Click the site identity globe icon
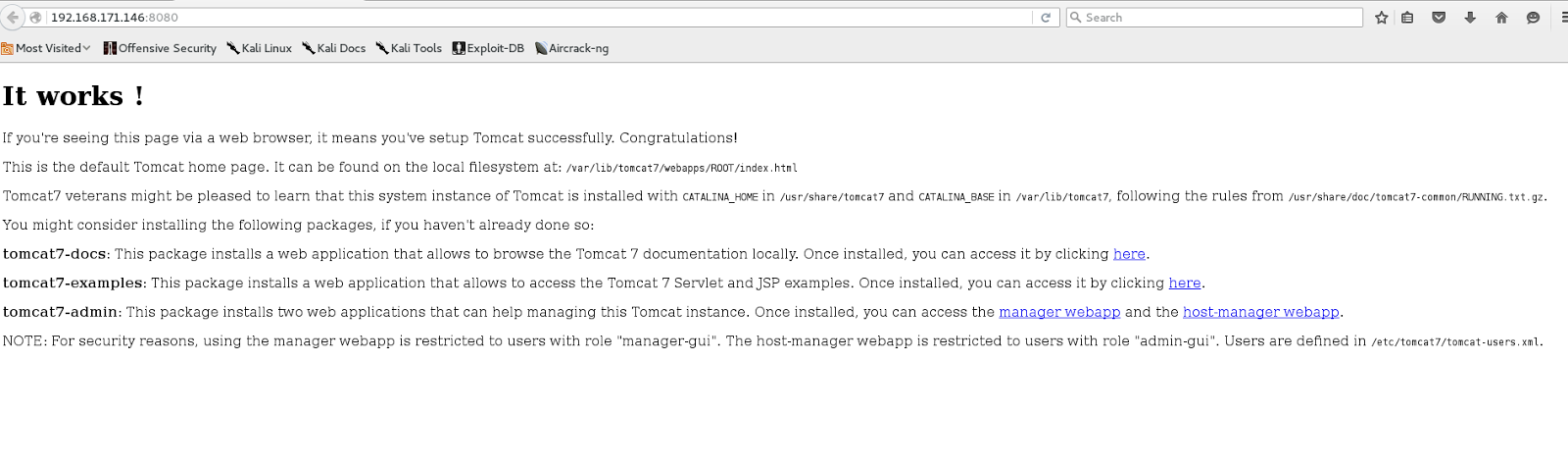Image resolution: width=1568 pixels, height=465 pixels. coord(35,18)
